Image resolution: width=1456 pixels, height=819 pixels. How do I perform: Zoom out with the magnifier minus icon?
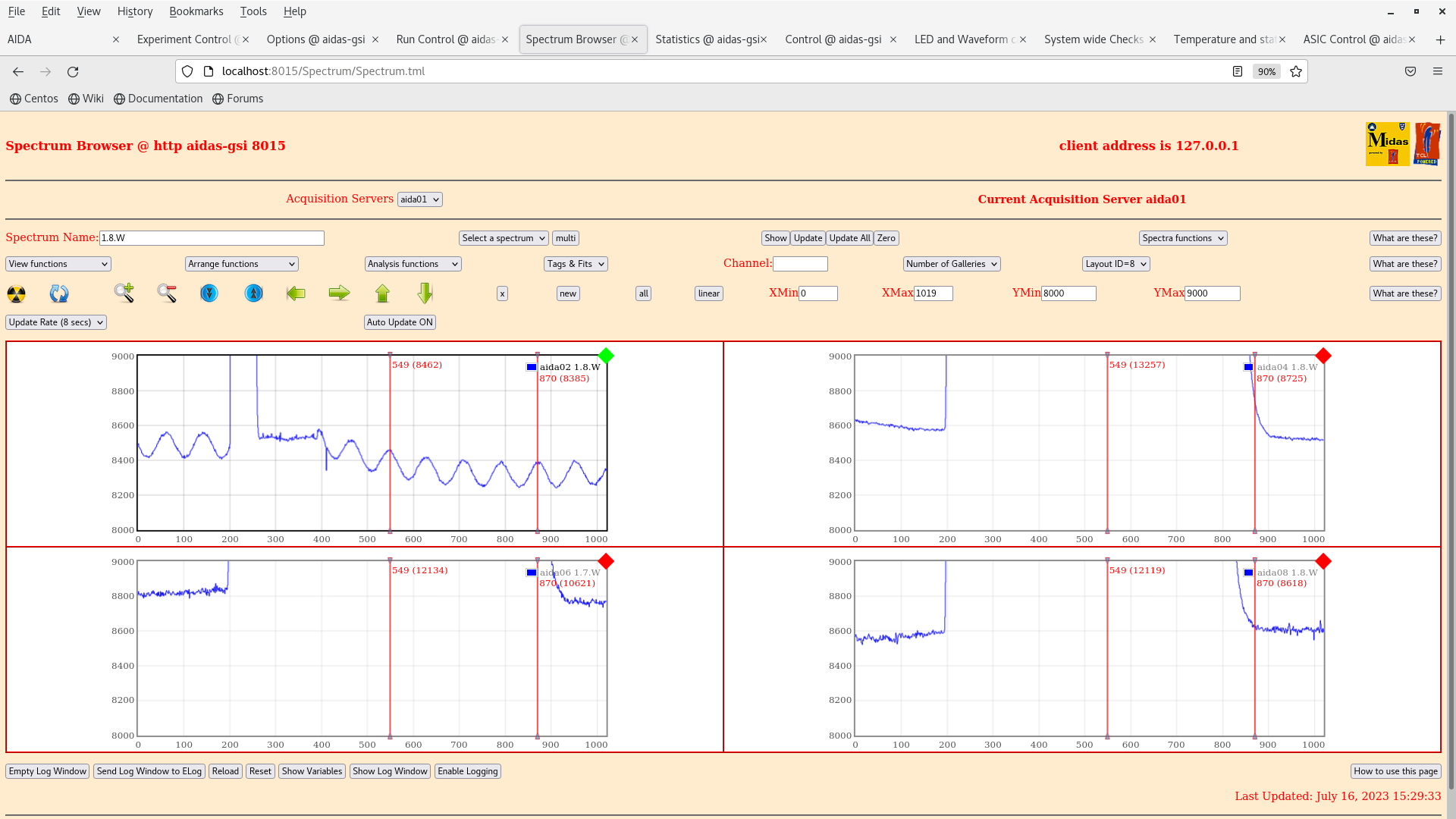pyautogui.click(x=167, y=293)
